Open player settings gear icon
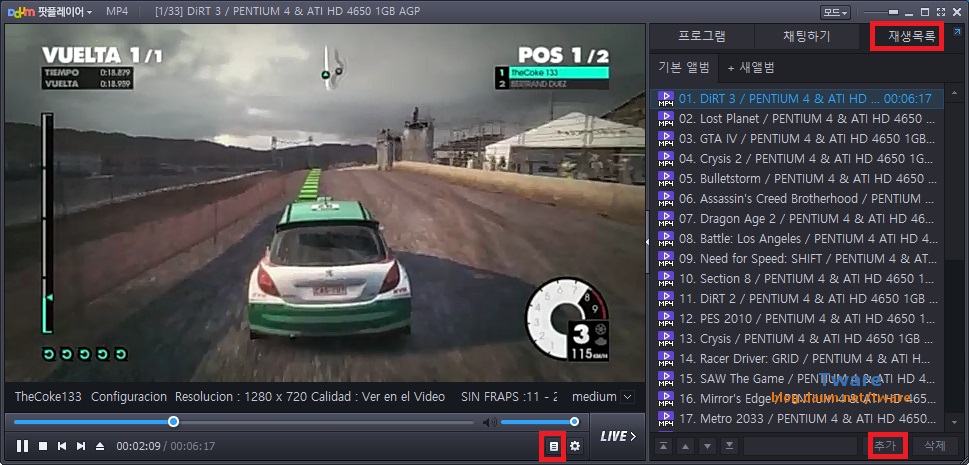 (x=575, y=446)
